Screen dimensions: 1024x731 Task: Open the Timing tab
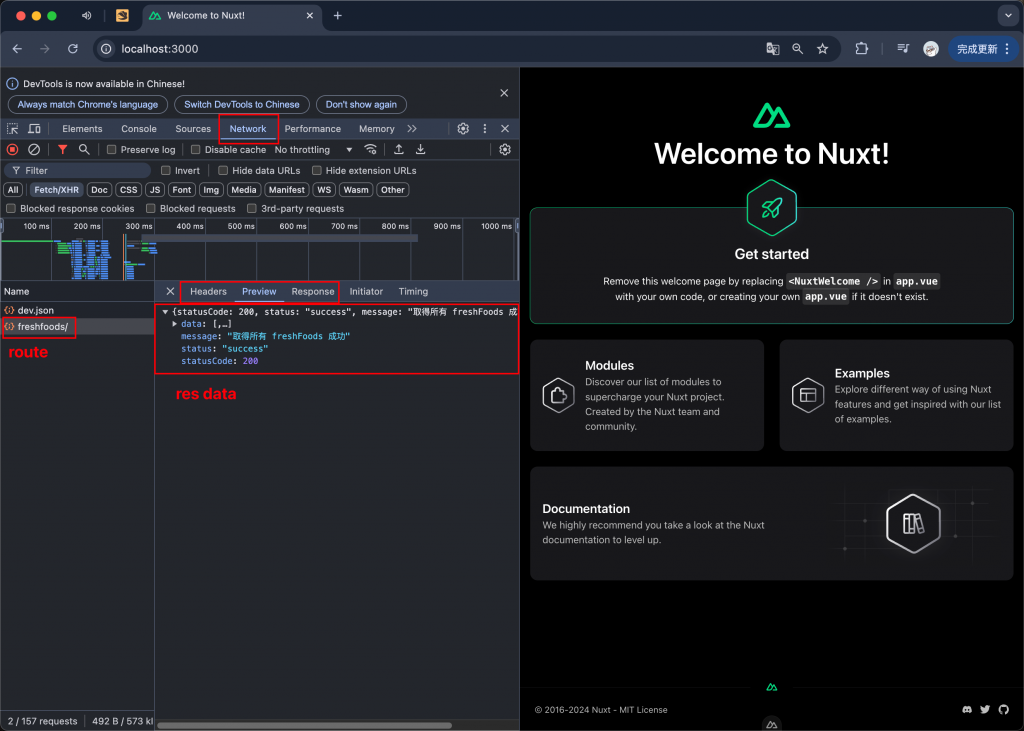click(x=413, y=291)
